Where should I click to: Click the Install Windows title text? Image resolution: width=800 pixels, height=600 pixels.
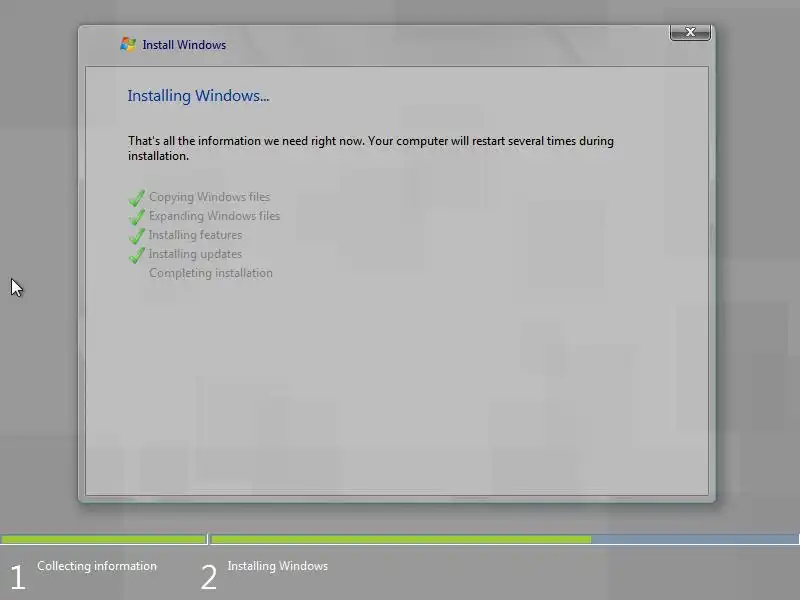click(184, 45)
